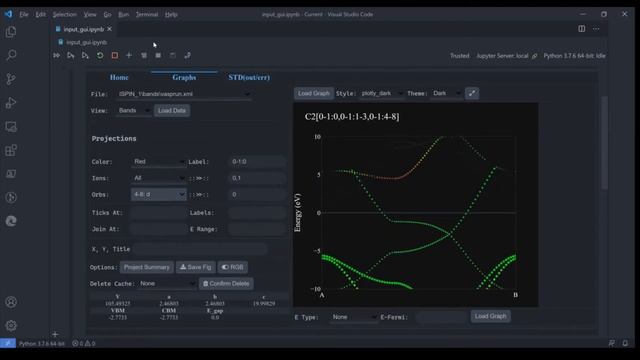Viewport: 640px width, 360px height.
Task: Switch to the Graphs tab
Action: 184,77
